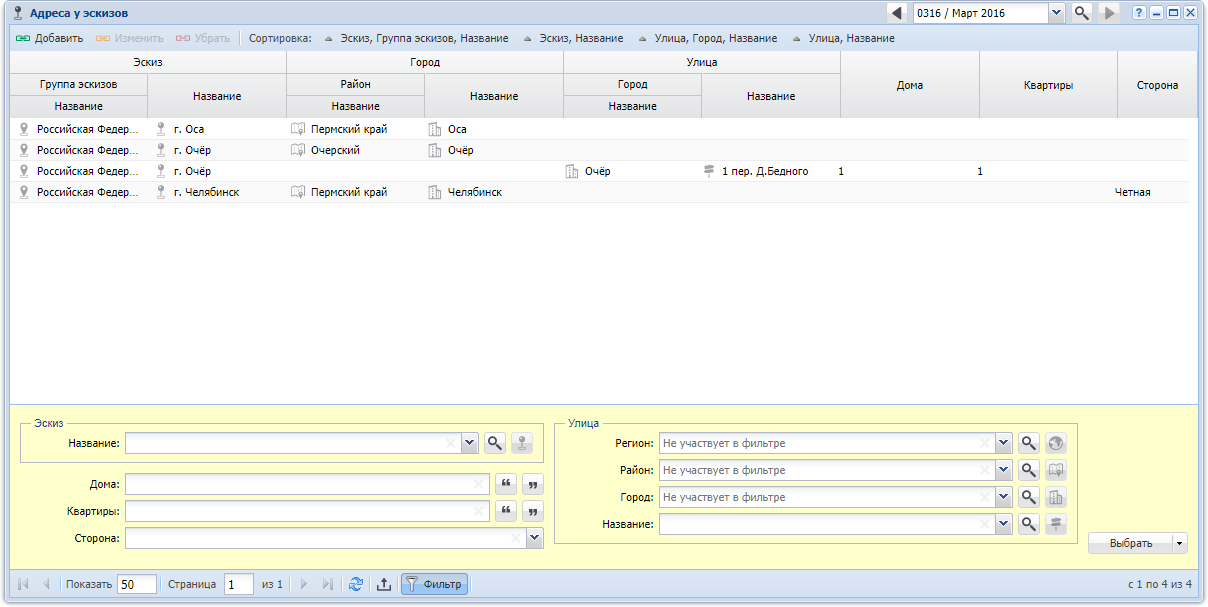Image resolution: width=1208 pixels, height=607 pixels.
Task: Click the export upload icon in bottom bar
Action: coord(383,584)
